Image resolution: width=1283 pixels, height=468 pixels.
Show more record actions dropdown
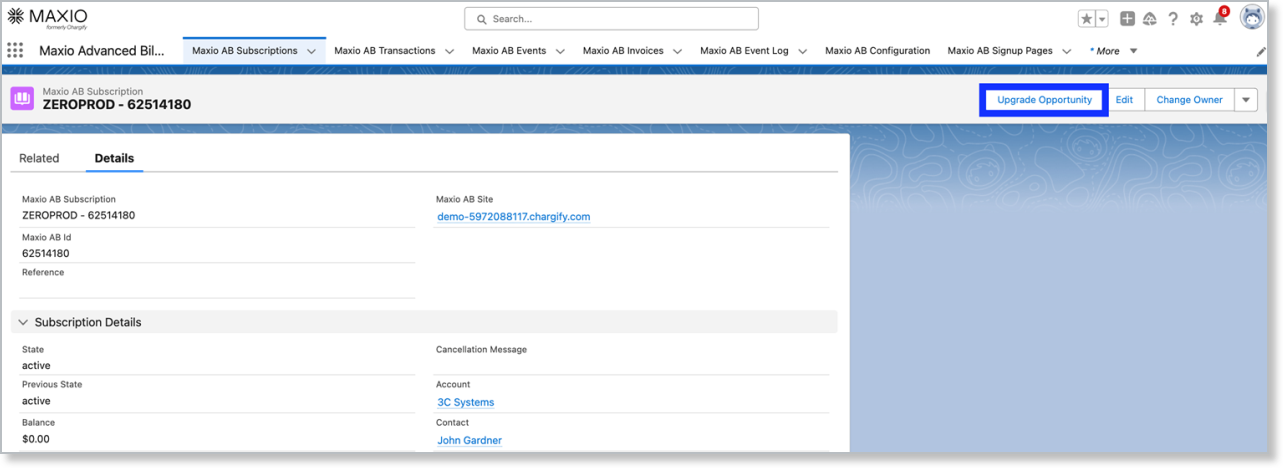[1245, 100]
